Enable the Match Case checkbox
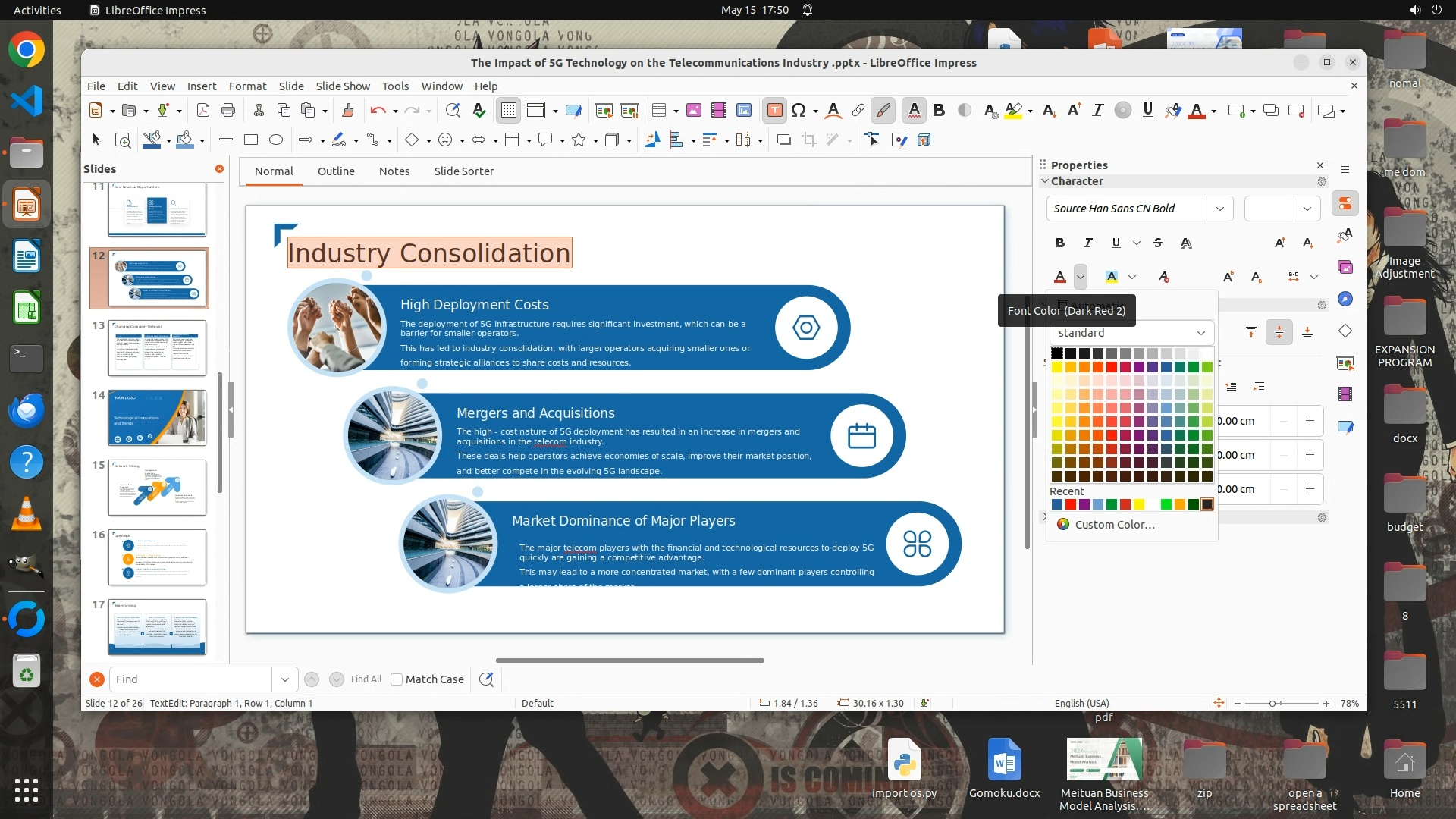The image size is (1456, 819). [x=397, y=679]
